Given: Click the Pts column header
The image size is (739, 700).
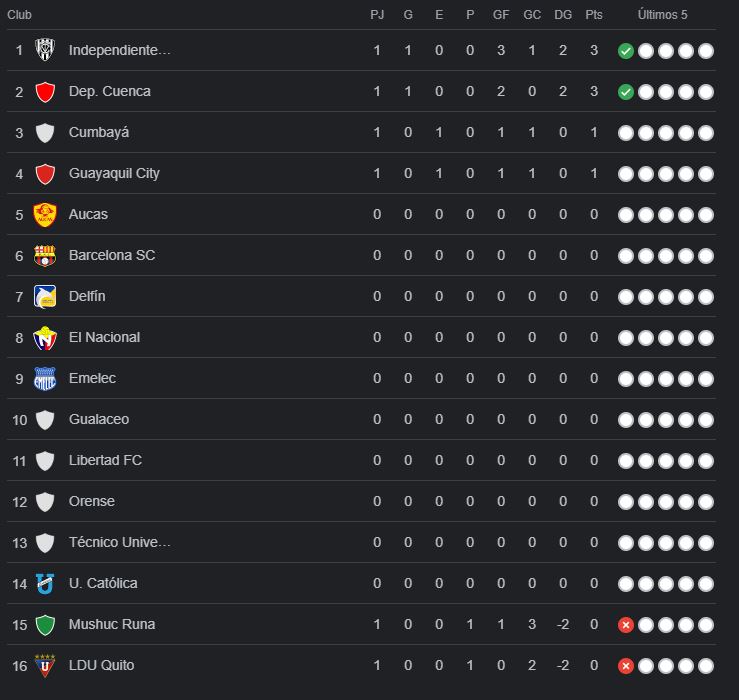Looking at the screenshot, I should click(594, 15).
